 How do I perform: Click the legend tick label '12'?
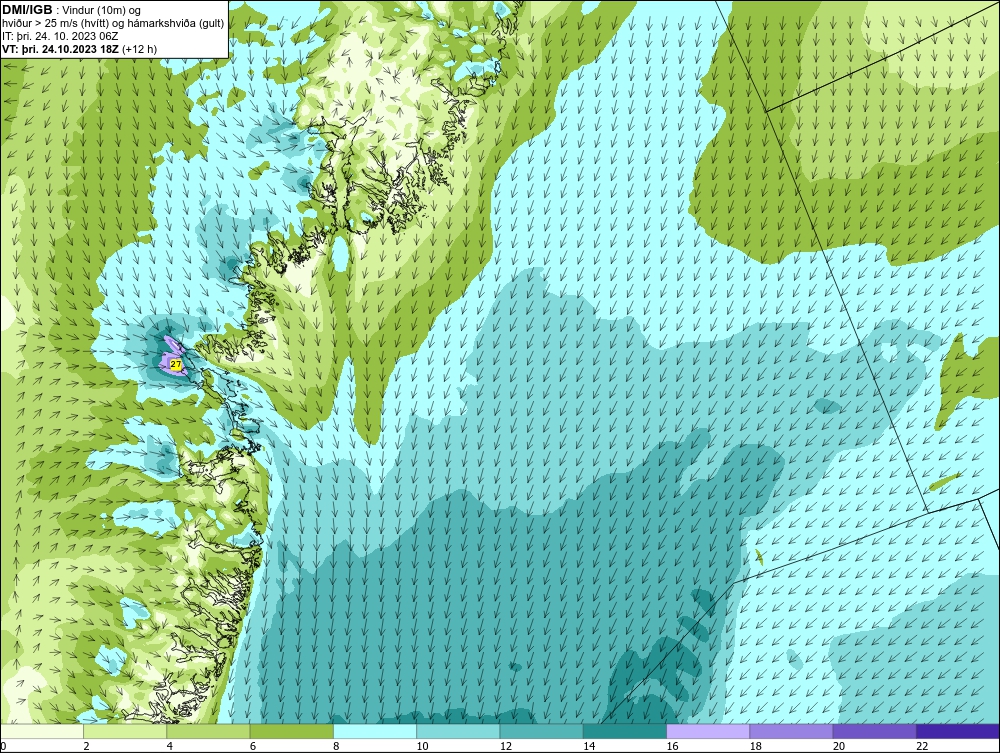click(x=506, y=747)
